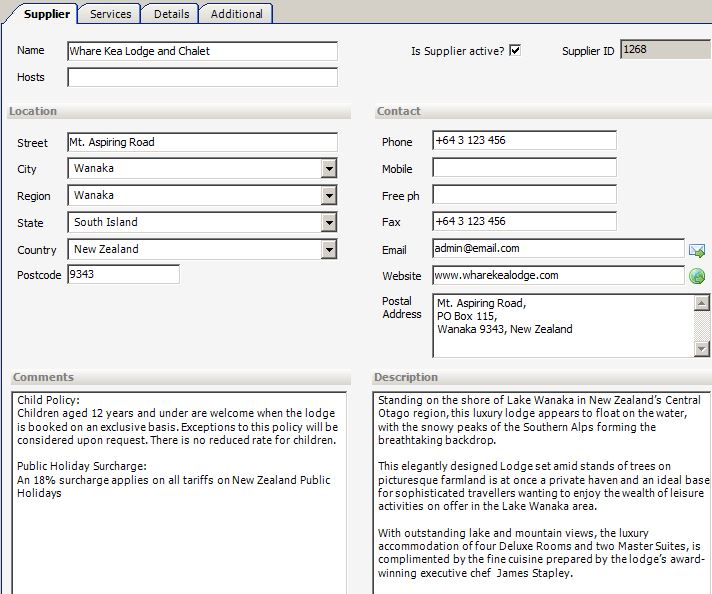Click the Street address field
The height and width of the screenshot is (594, 712).
202,142
